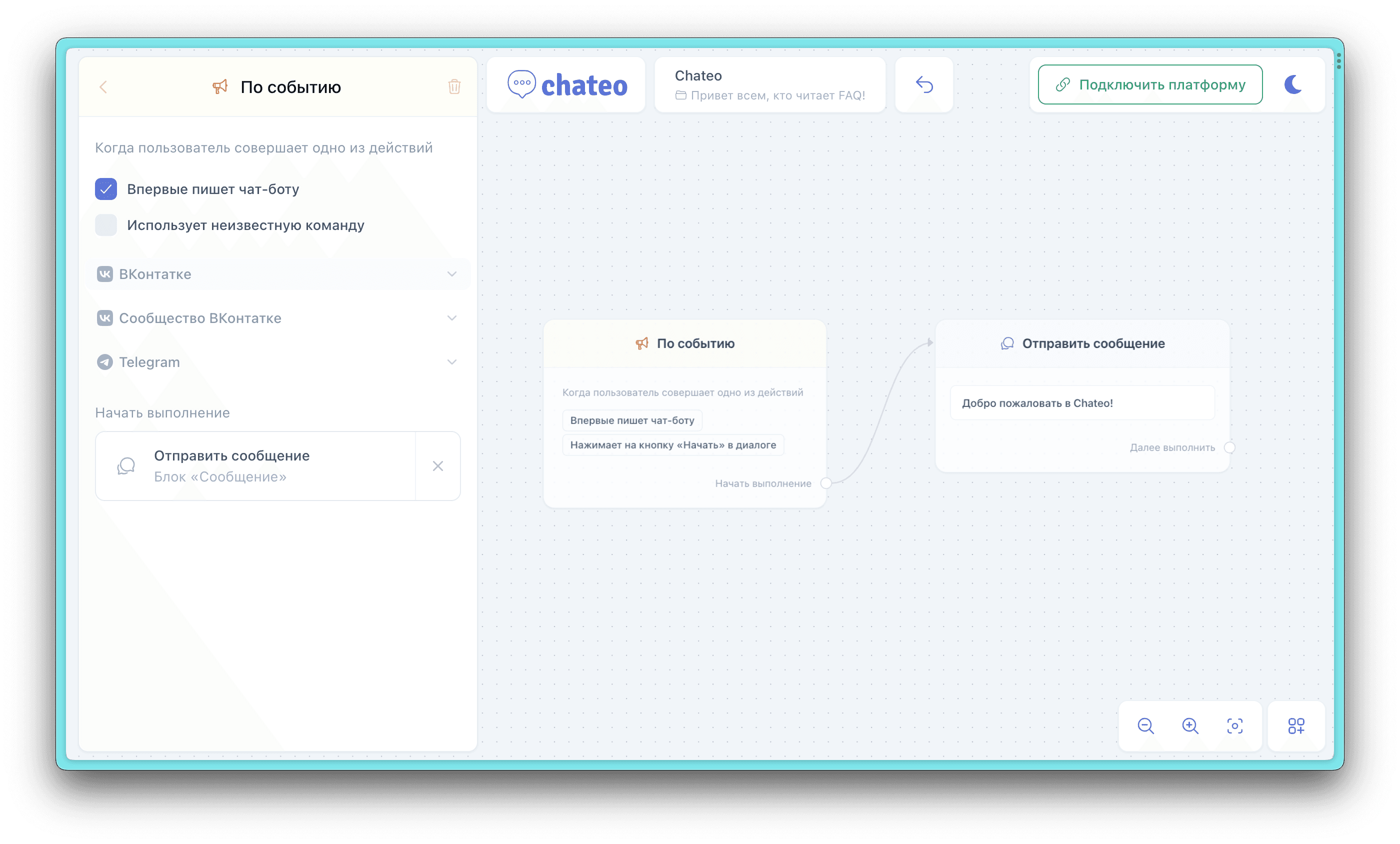This screenshot has width=1400, height=844.
Task: Uncheck Впервые пишет чат-боту
Action: click(x=106, y=189)
